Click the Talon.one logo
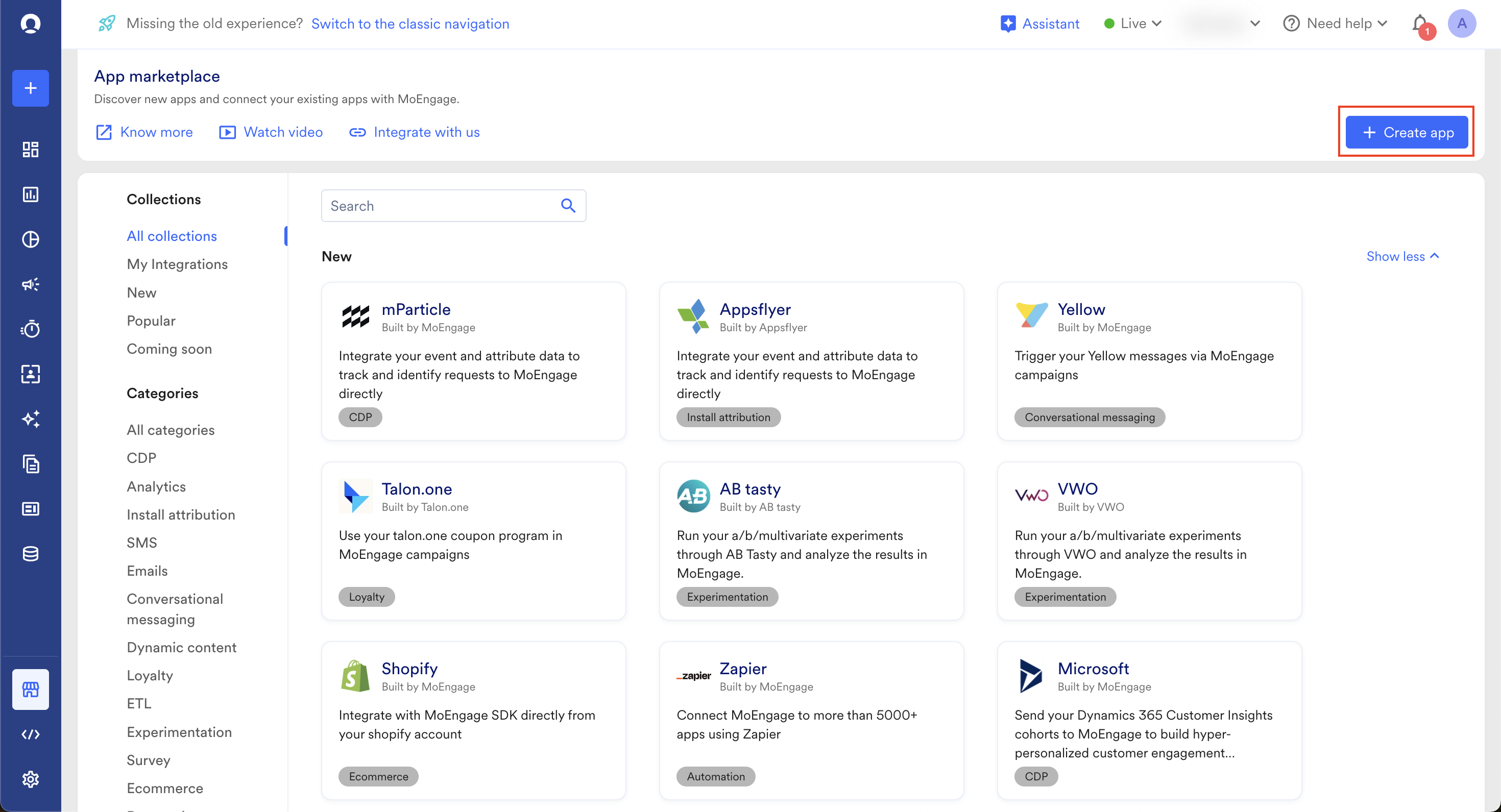Screen dimensions: 1501x812 tap(355, 496)
